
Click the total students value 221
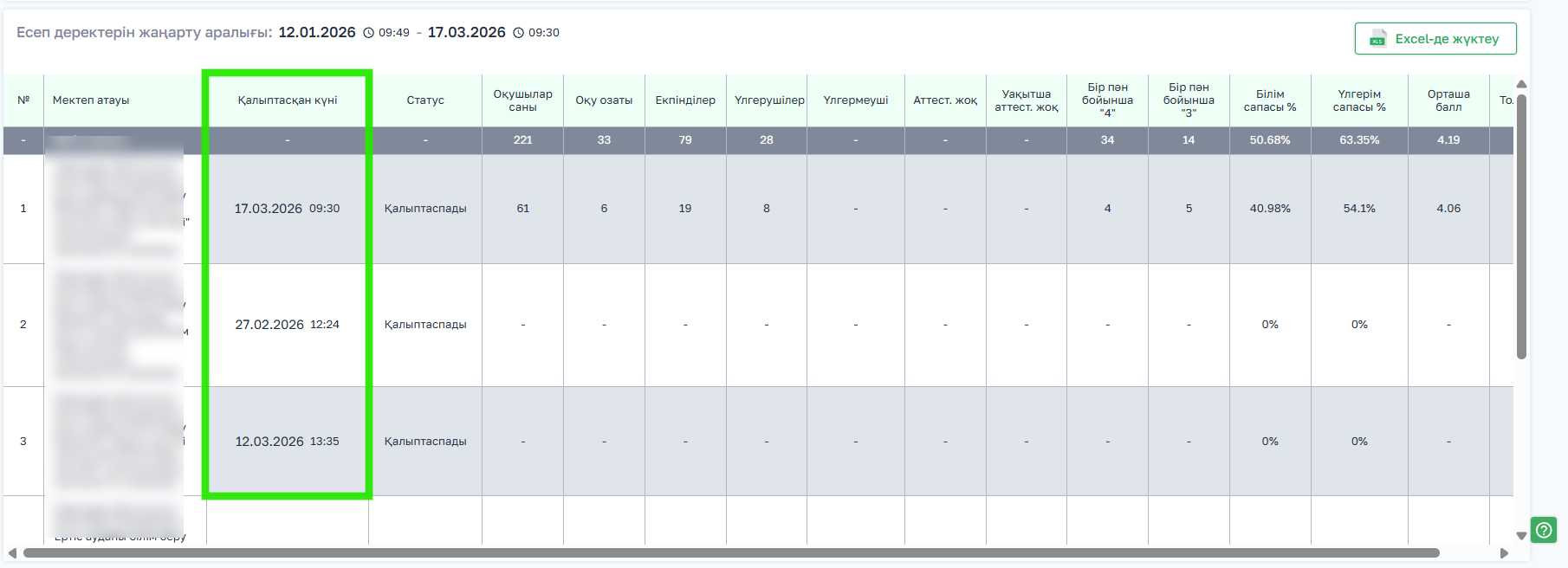522,140
